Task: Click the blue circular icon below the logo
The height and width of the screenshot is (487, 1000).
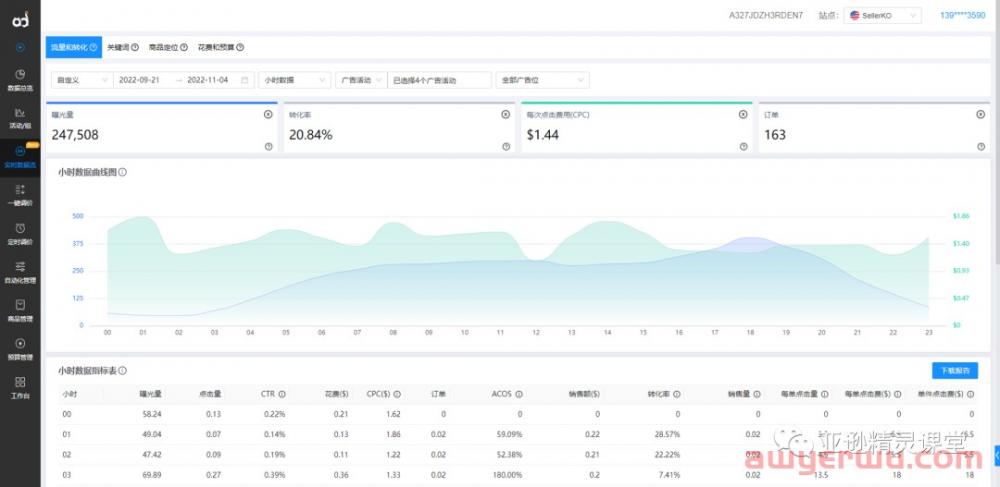Action: tap(20, 47)
